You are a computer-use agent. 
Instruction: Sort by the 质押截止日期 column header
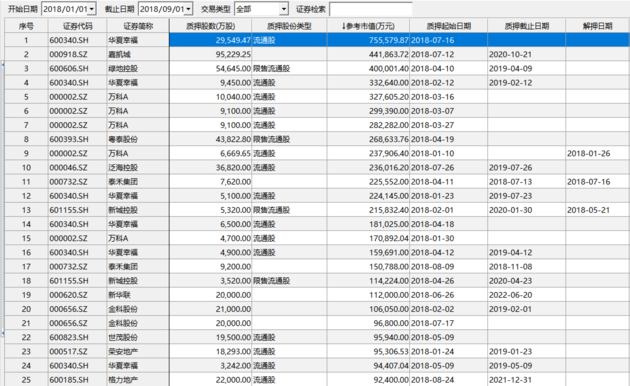point(526,26)
